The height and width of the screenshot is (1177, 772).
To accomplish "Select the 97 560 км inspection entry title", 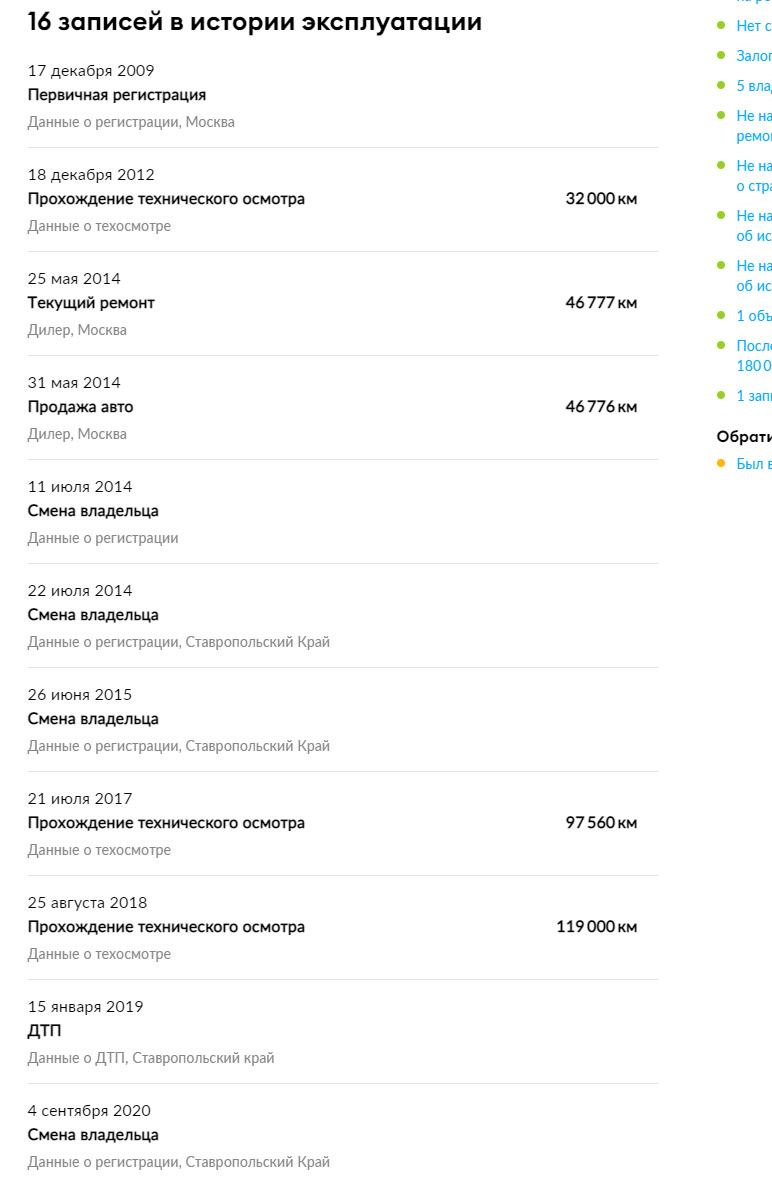I will (166, 823).
